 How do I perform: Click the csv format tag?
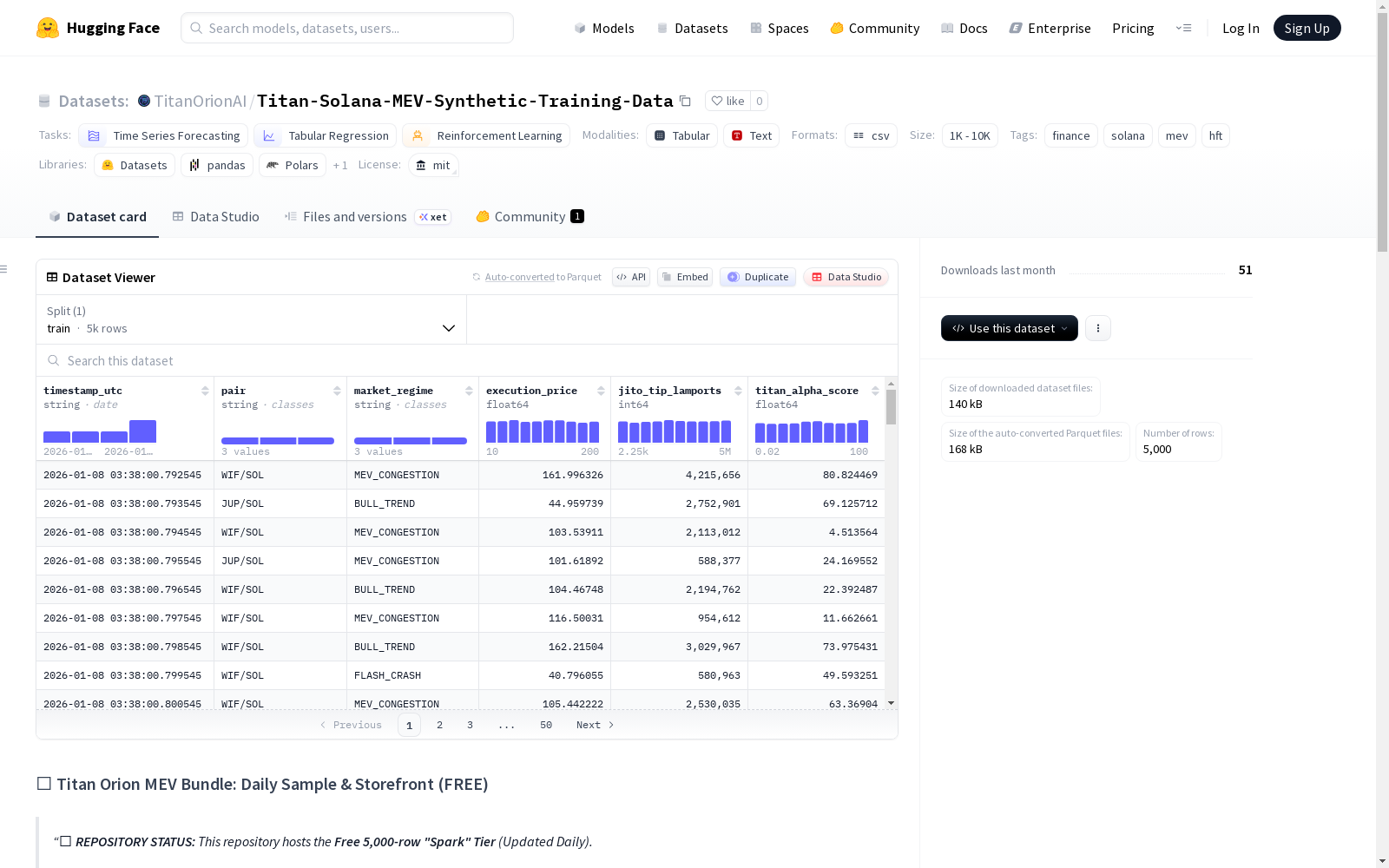(871, 135)
